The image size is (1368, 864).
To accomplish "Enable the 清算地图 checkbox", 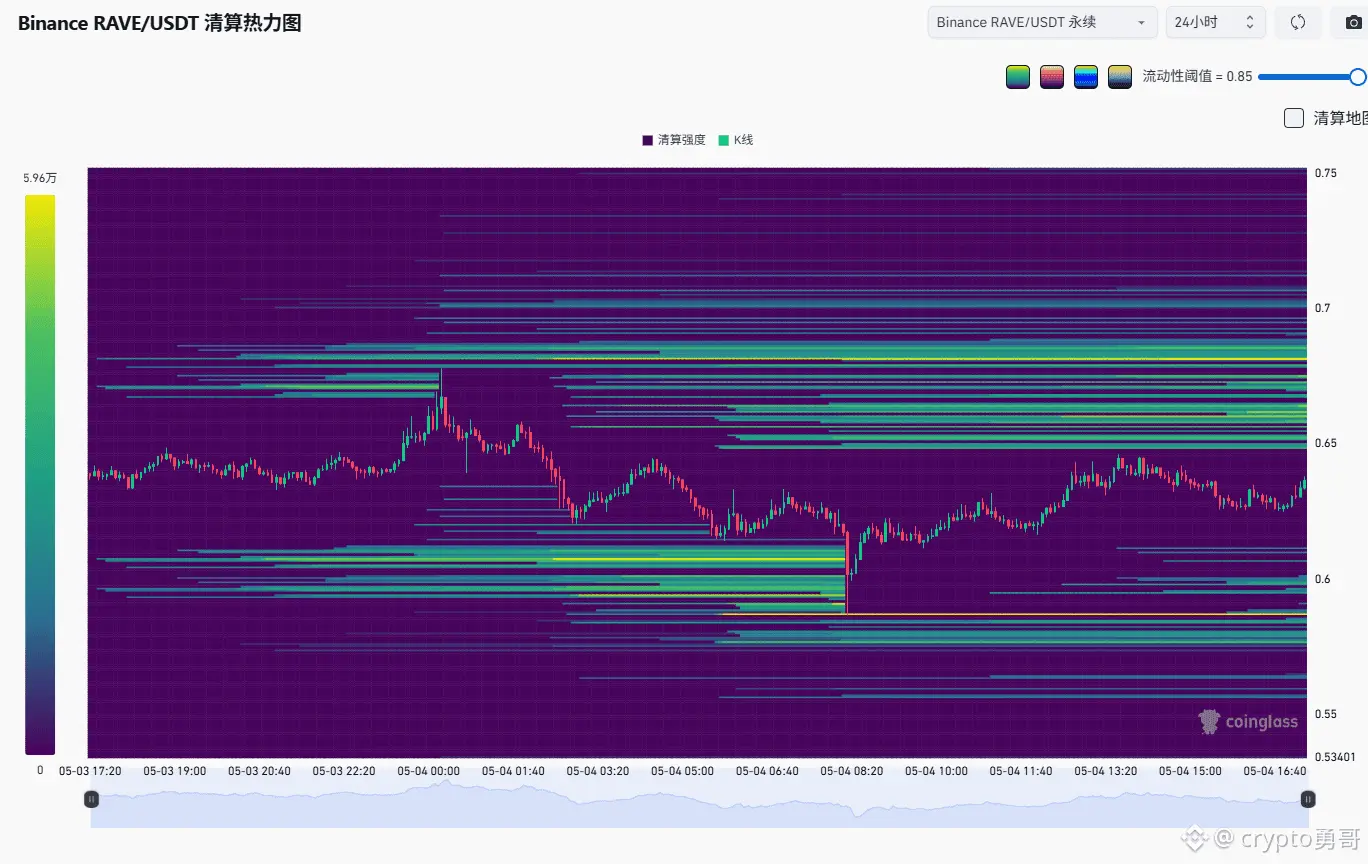I will pyautogui.click(x=1294, y=118).
